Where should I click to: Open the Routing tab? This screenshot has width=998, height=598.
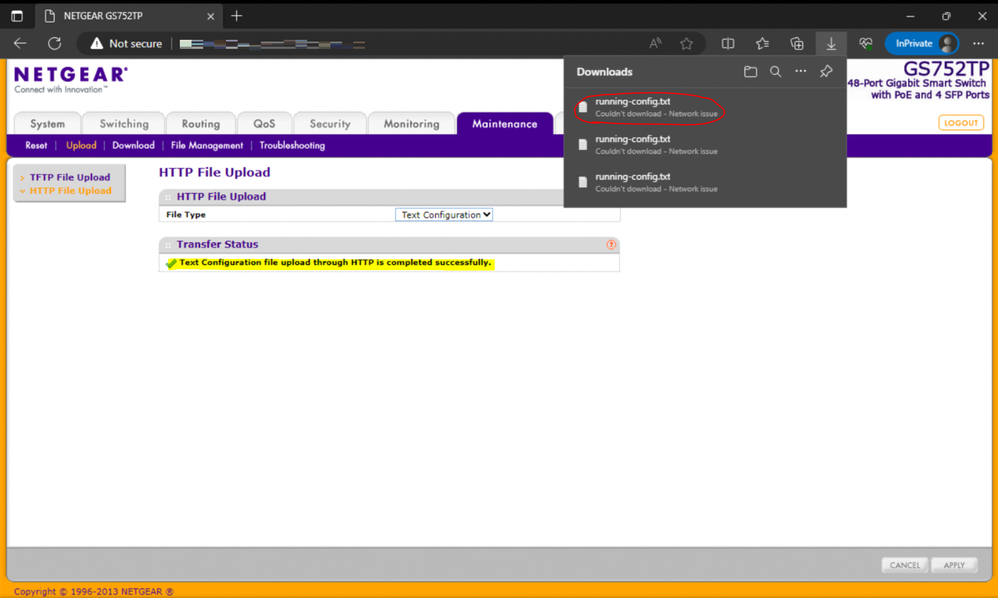coord(200,123)
